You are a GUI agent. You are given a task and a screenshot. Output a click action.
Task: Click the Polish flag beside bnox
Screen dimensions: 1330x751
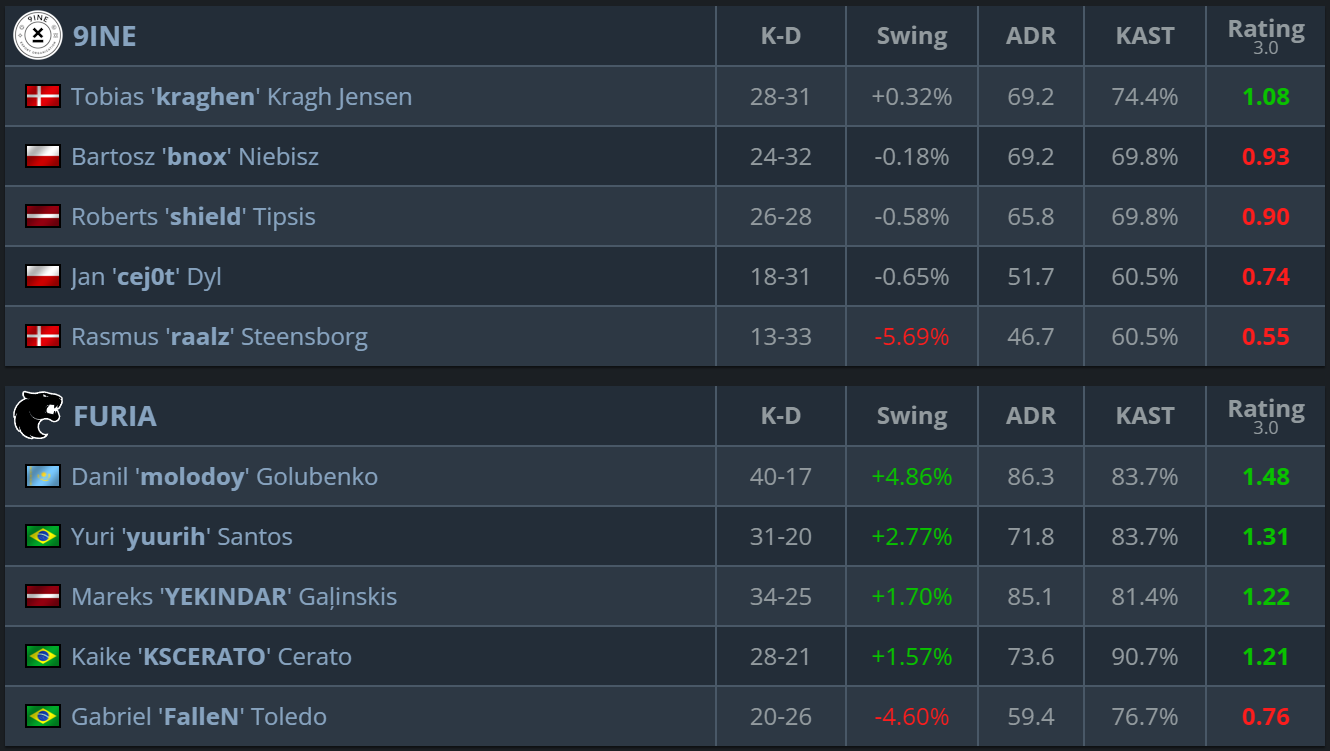coord(43,156)
